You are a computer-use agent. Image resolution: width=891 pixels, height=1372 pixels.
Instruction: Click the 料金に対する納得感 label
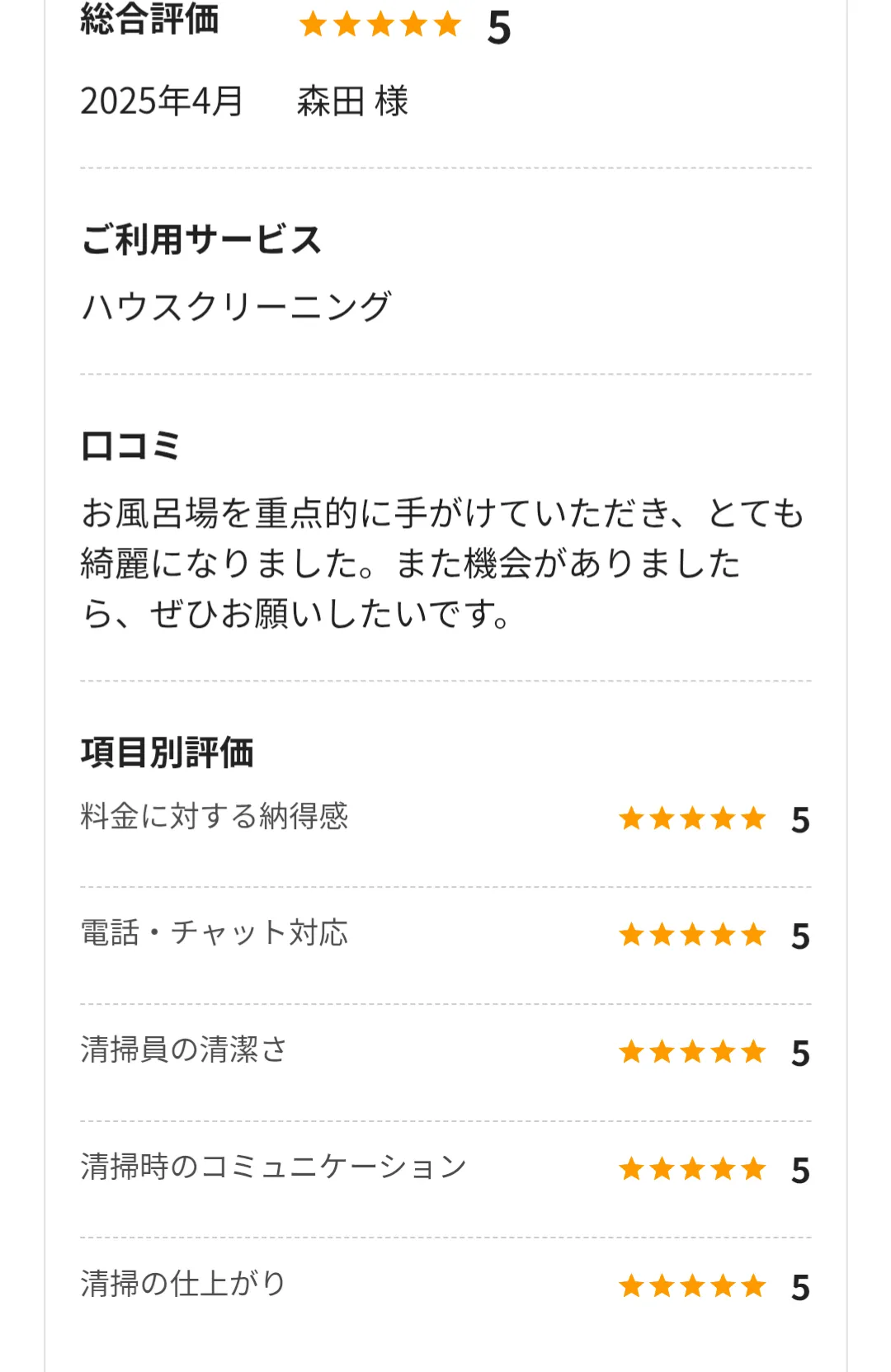[214, 816]
